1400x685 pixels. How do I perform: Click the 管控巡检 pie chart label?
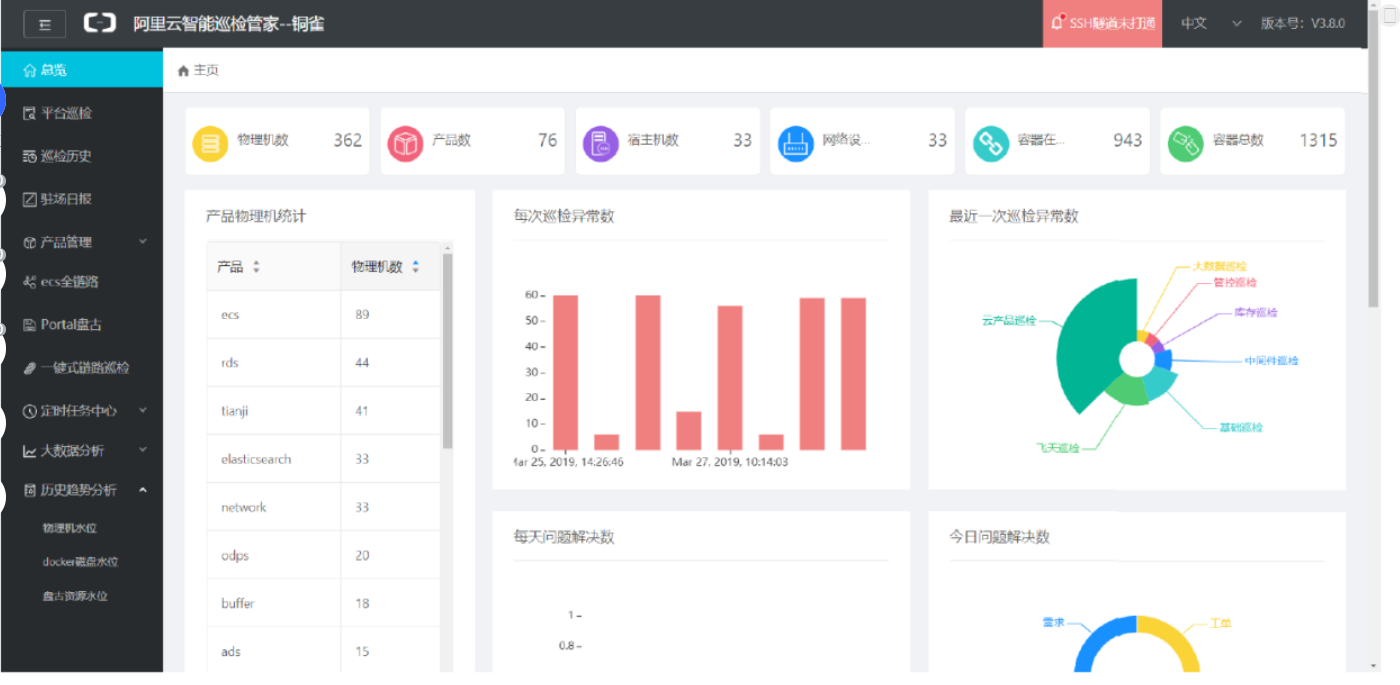coord(1235,282)
